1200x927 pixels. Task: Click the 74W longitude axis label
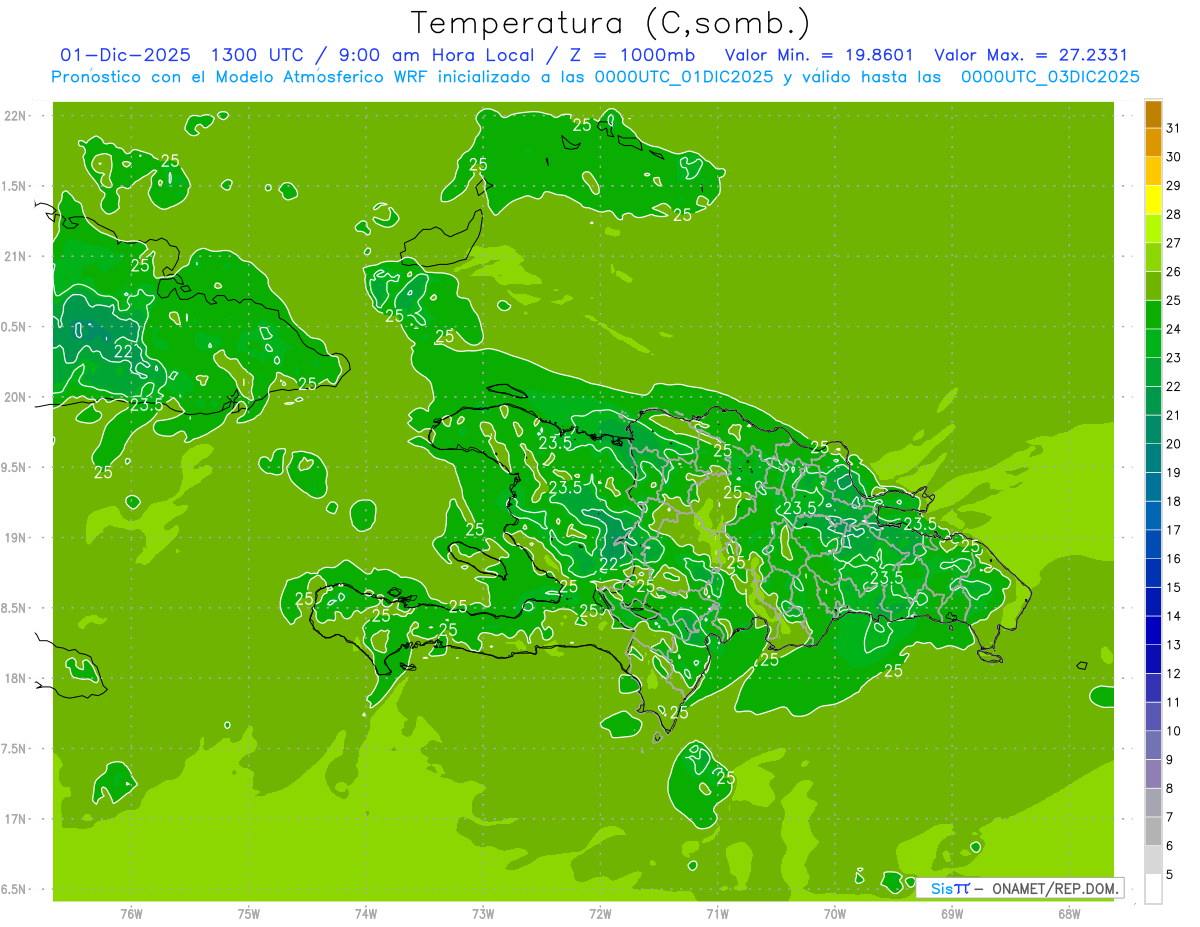tap(366, 914)
